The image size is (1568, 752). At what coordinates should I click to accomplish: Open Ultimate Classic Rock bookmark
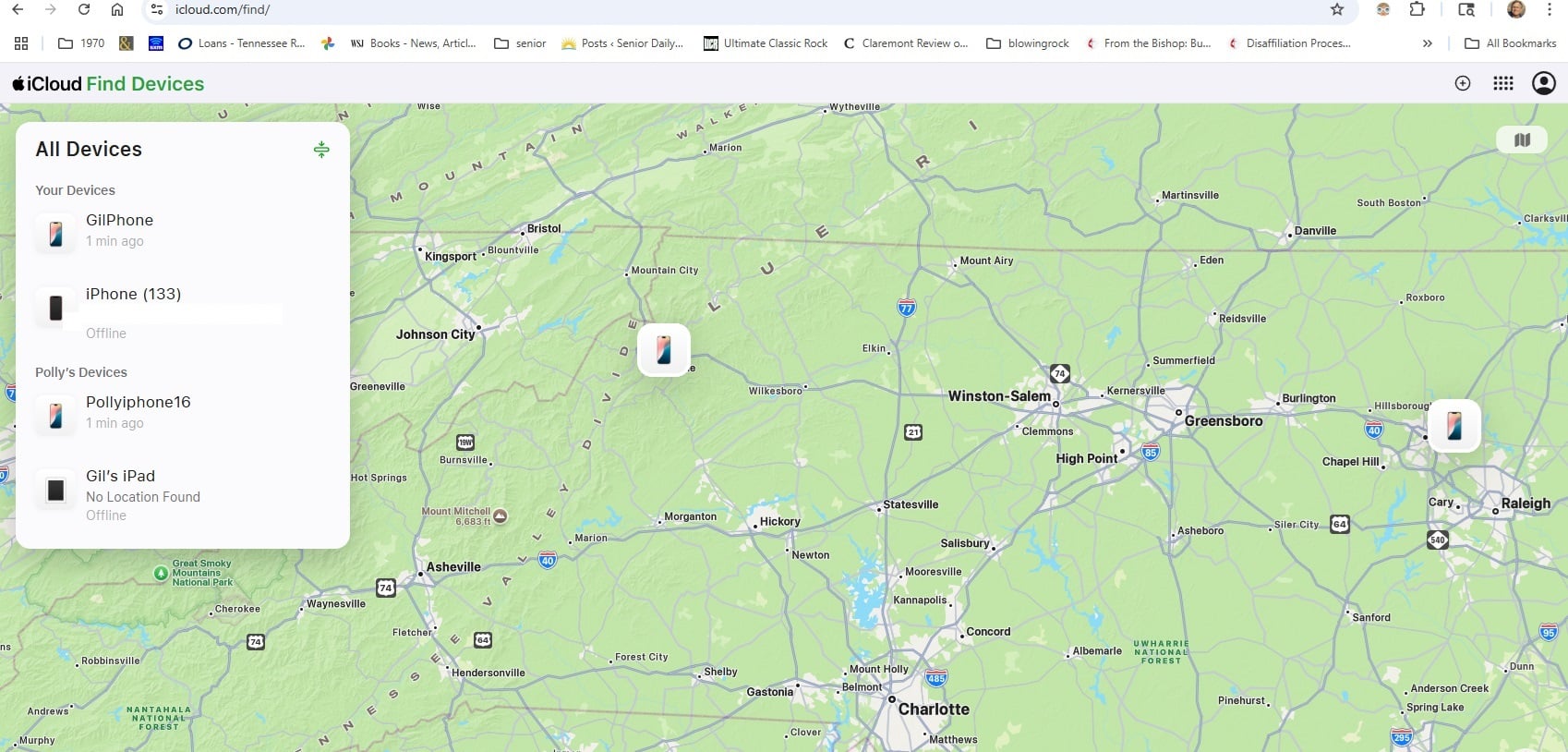tap(766, 43)
